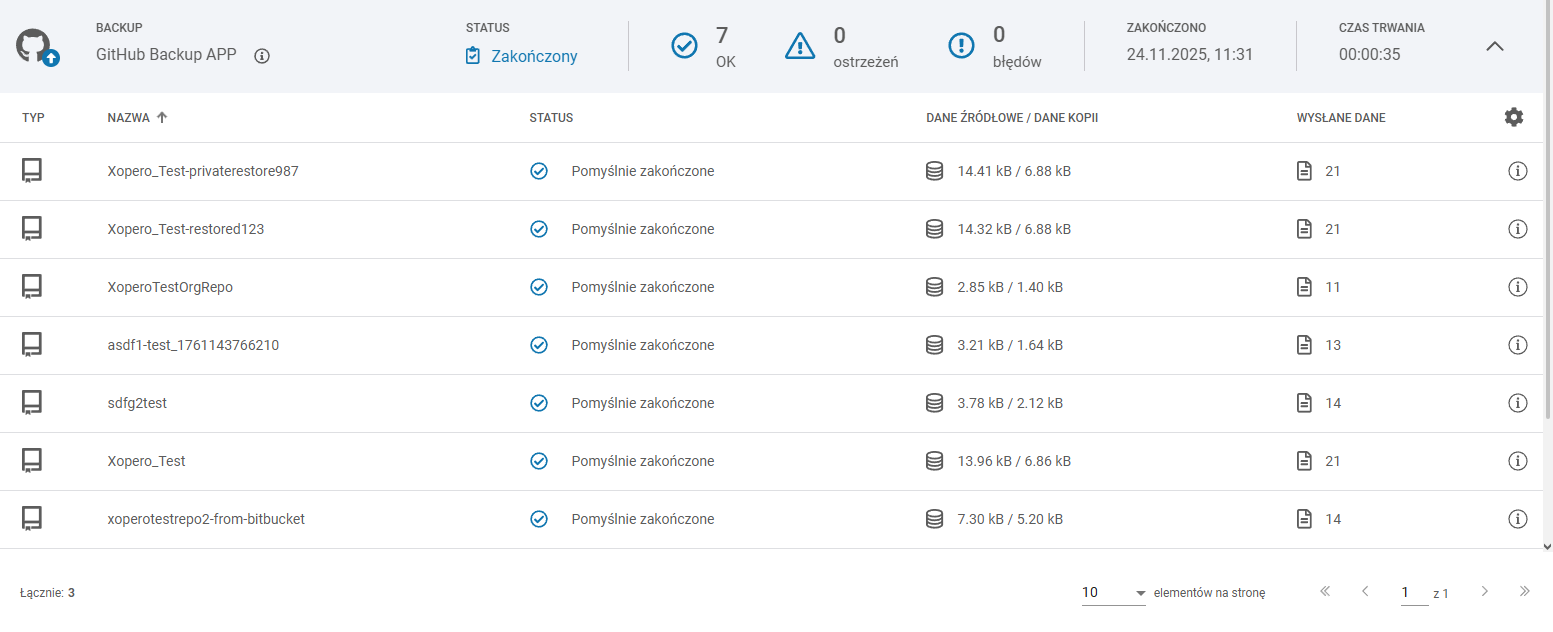Image resolution: width=1553 pixels, height=632 pixels.
Task: Click sent data file icon for Xopero_Test
Action: pyautogui.click(x=1304, y=461)
